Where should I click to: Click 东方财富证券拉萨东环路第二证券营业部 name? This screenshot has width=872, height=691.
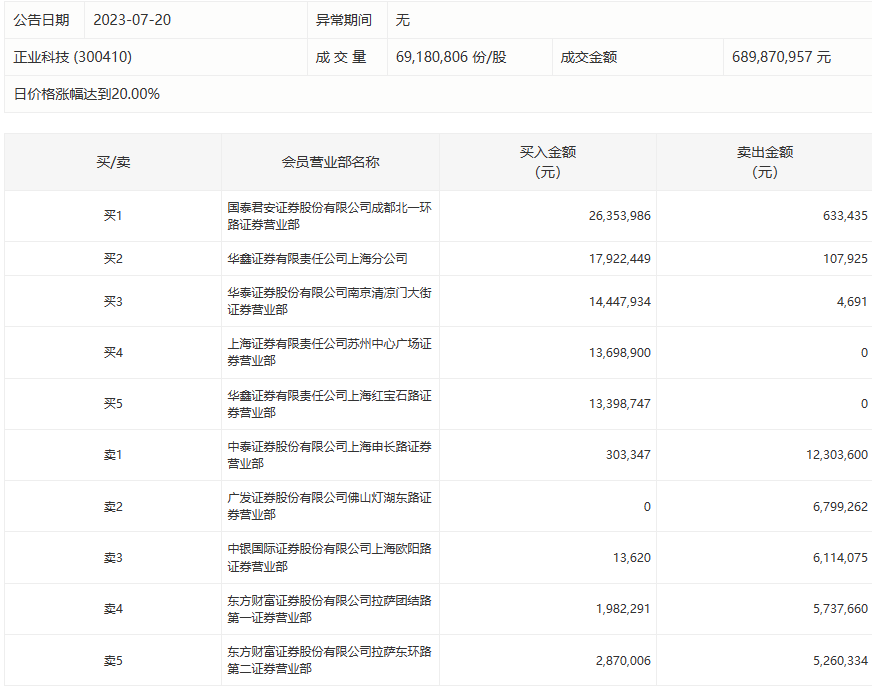[329, 660]
